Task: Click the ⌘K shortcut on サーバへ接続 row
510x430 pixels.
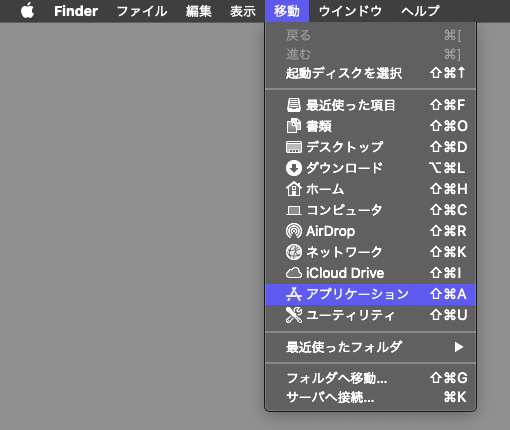Action: click(455, 397)
